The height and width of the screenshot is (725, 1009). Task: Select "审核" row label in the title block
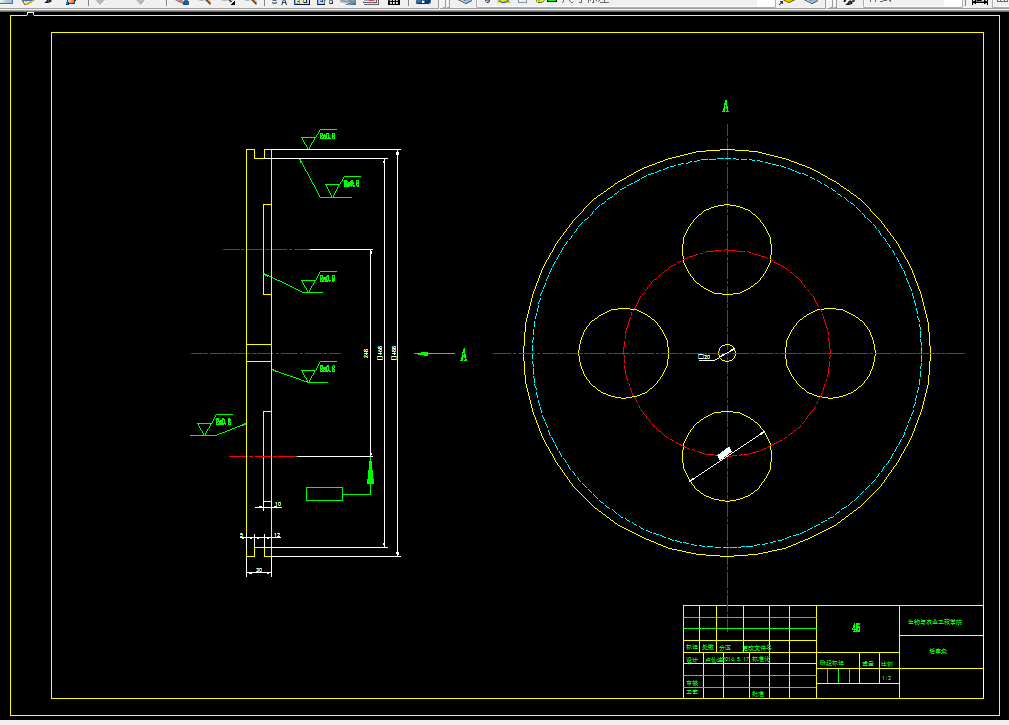point(692,683)
